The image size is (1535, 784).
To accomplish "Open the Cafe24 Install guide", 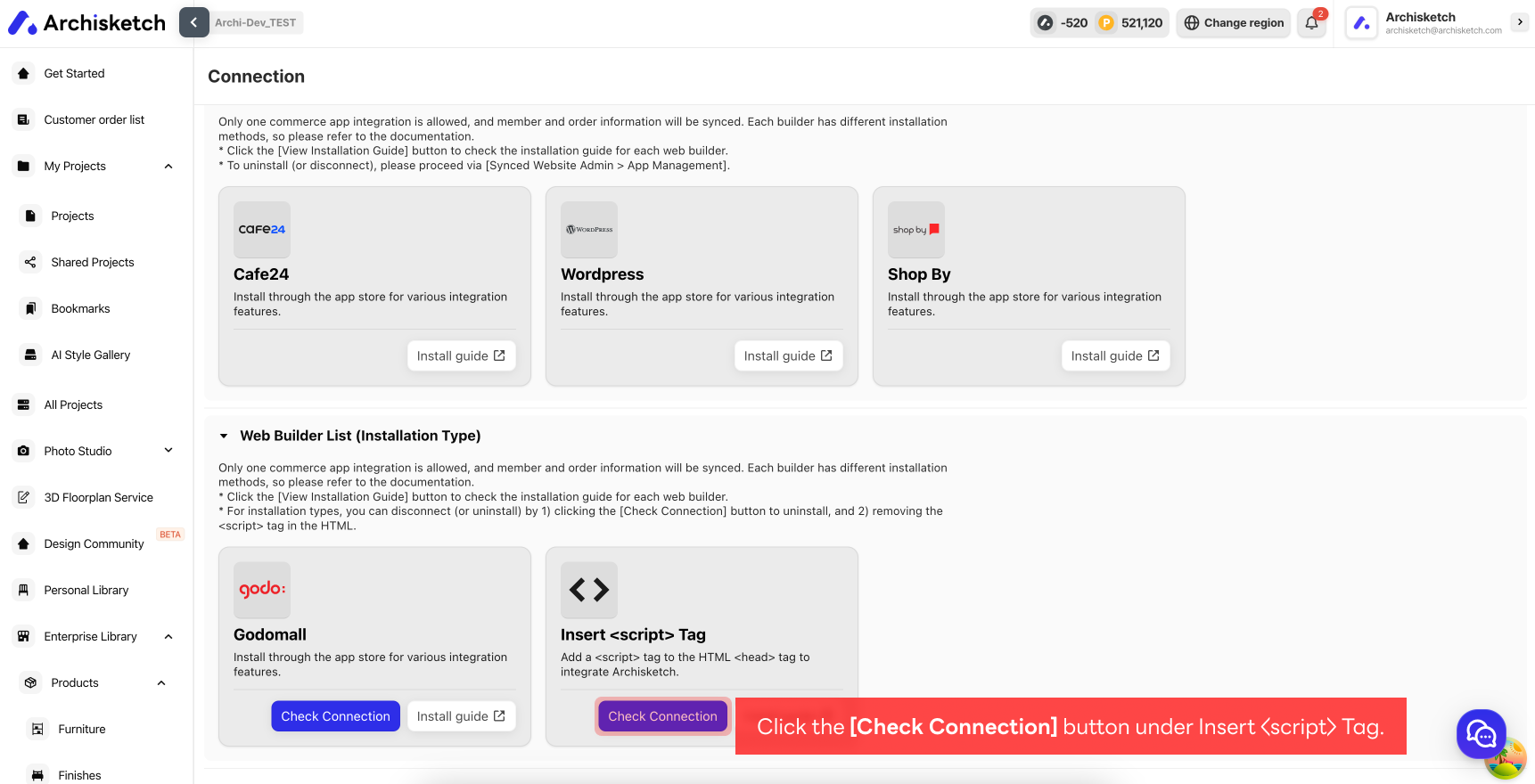I will [x=461, y=355].
